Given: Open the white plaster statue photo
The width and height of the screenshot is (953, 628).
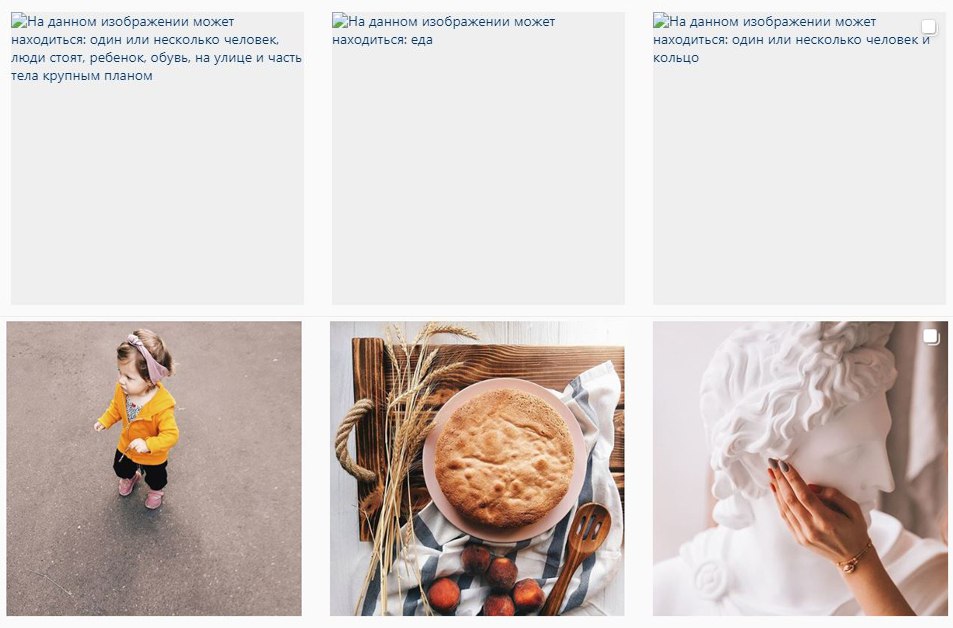Looking at the screenshot, I should click(800, 468).
